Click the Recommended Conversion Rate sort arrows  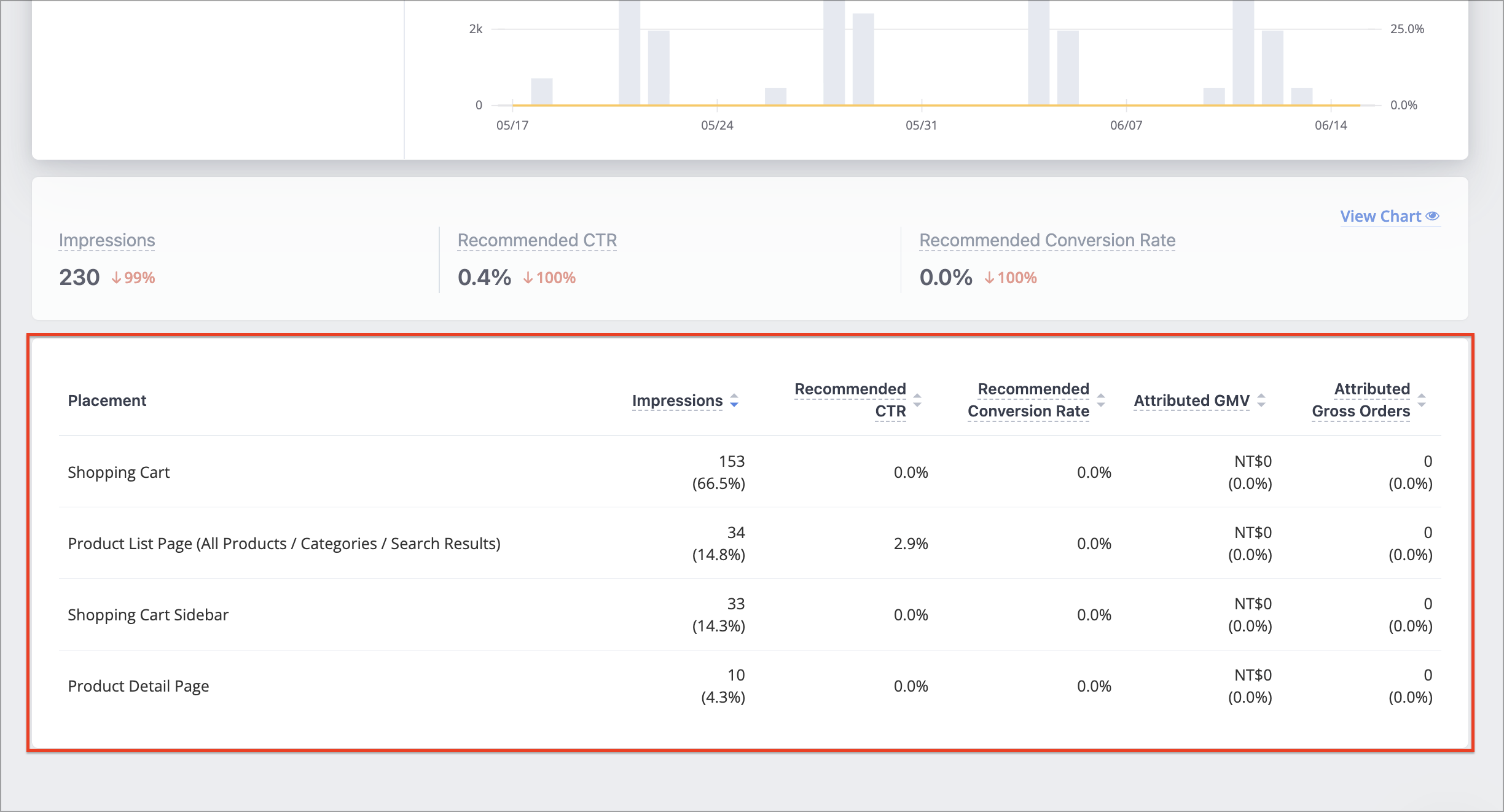point(1101,400)
